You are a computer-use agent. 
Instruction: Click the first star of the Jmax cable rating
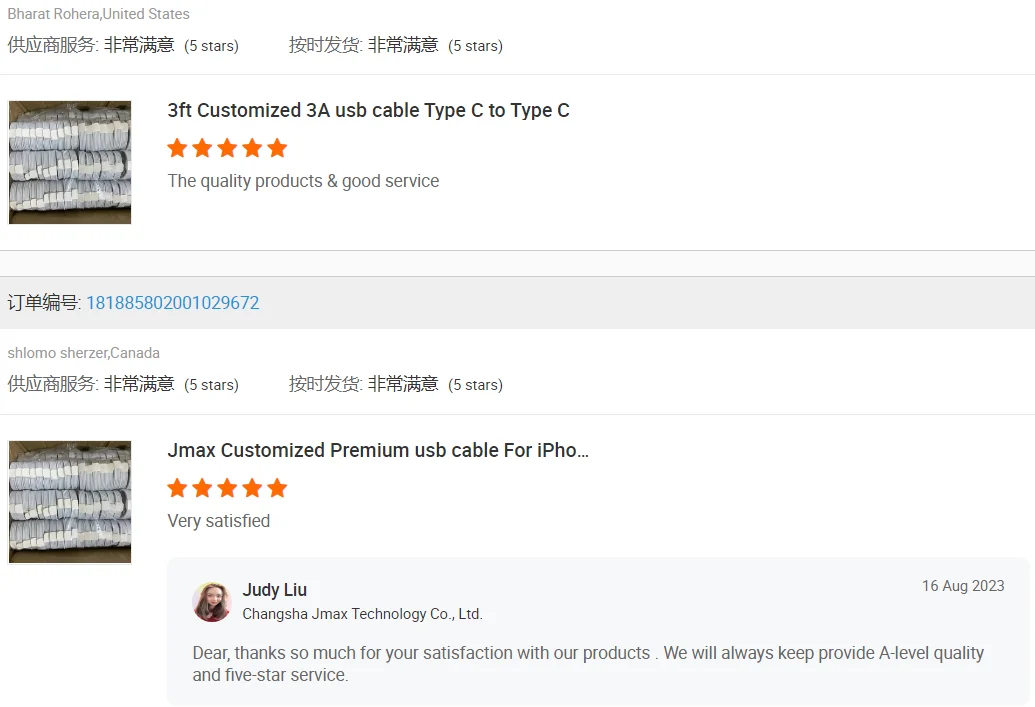pos(177,489)
